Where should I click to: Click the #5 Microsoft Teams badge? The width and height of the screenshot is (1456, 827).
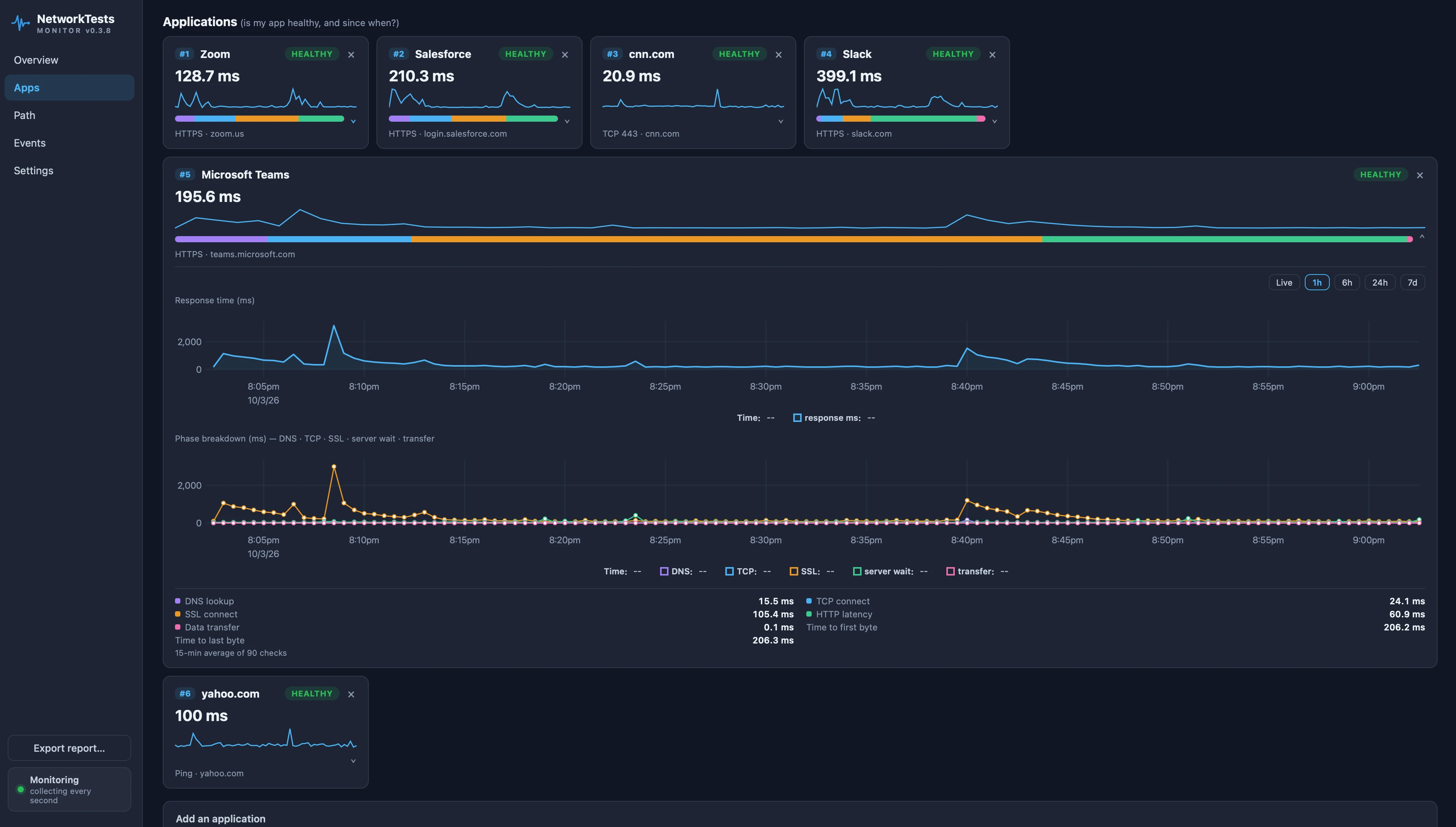pyautogui.click(x=185, y=175)
